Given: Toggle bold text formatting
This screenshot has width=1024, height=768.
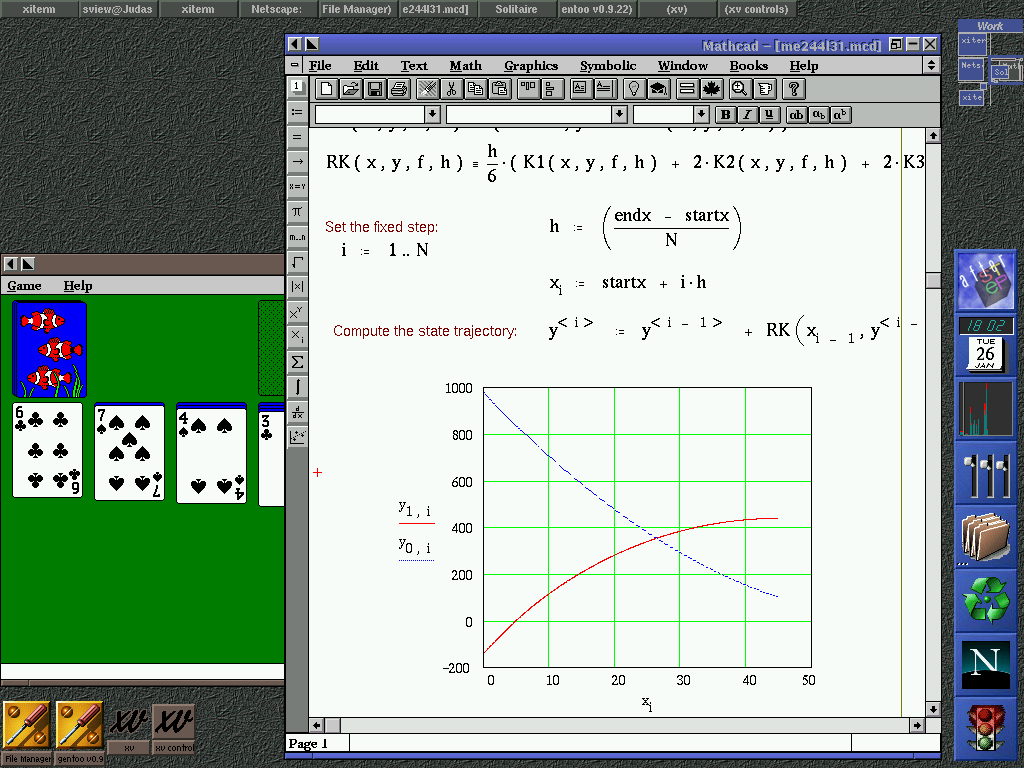Looking at the screenshot, I should [726, 115].
